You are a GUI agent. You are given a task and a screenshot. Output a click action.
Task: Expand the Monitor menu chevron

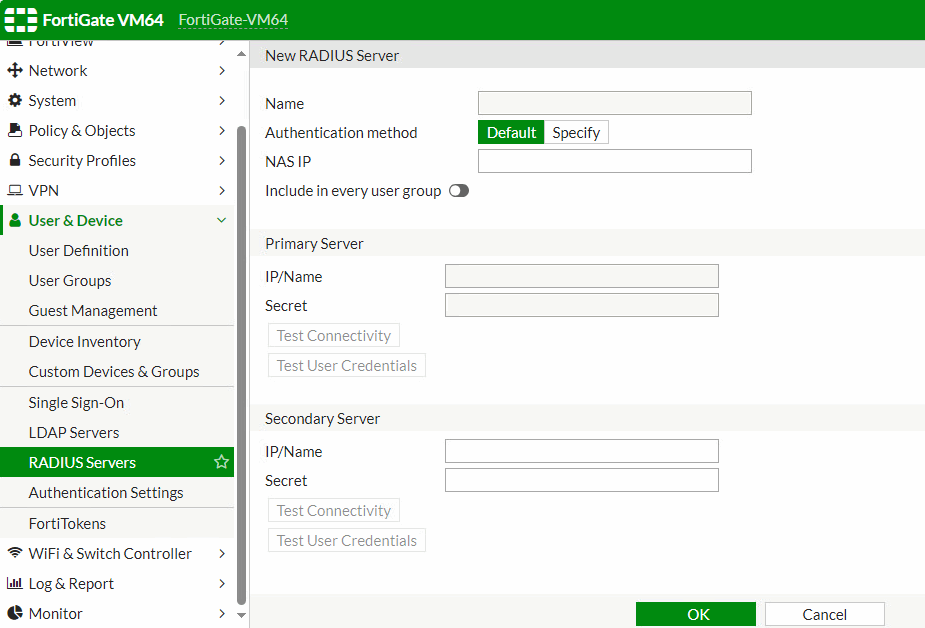pos(222,613)
